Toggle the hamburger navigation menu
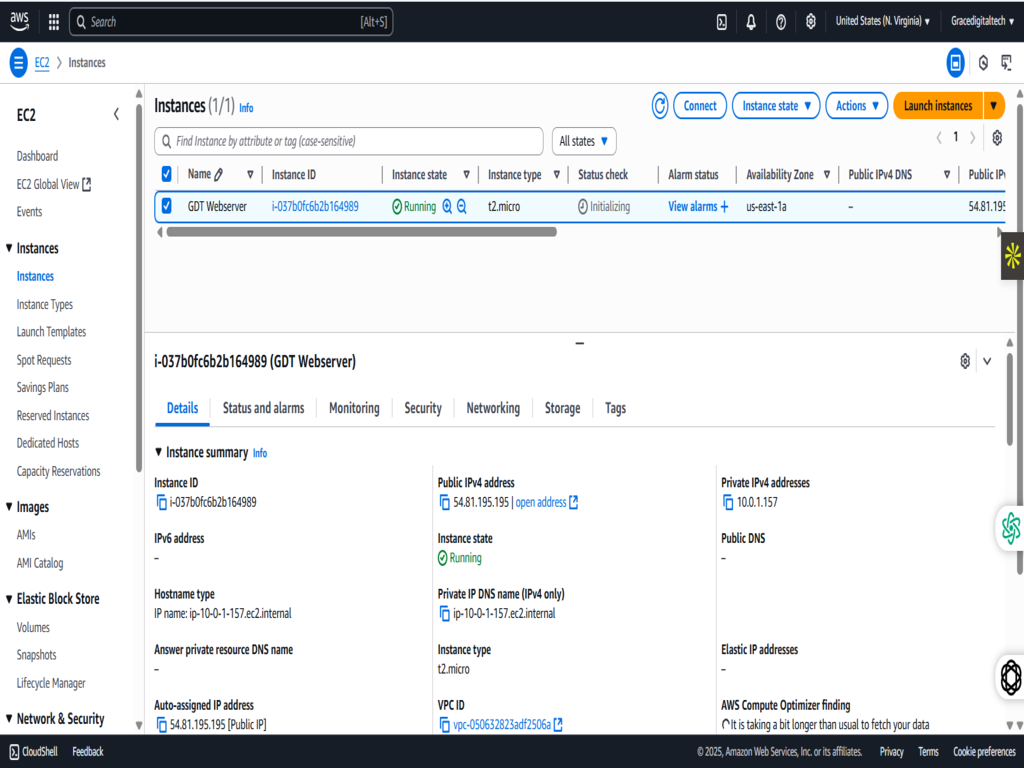This screenshot has width=1024, height=768. 18,63
